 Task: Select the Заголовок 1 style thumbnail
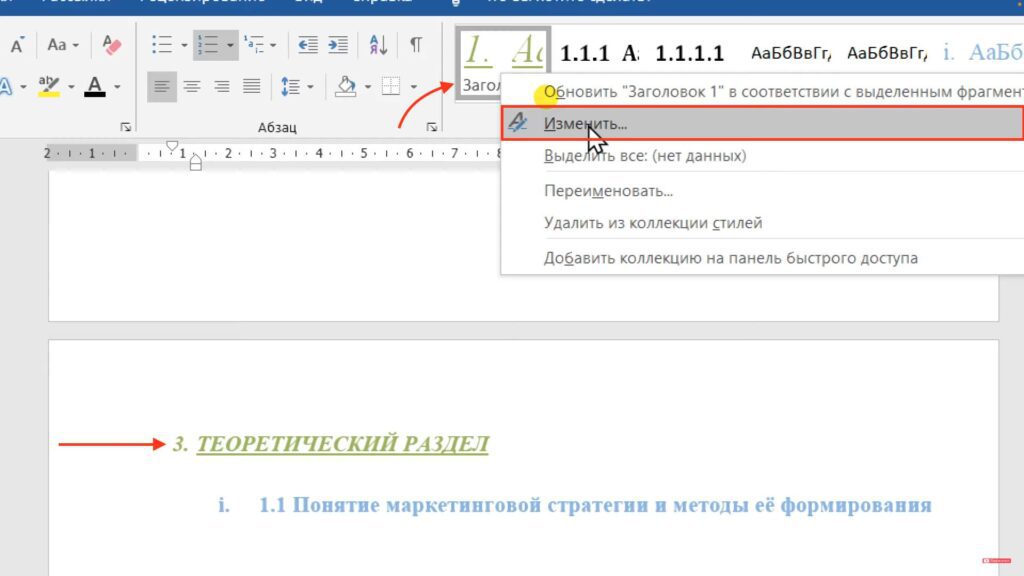coord(503,63)
